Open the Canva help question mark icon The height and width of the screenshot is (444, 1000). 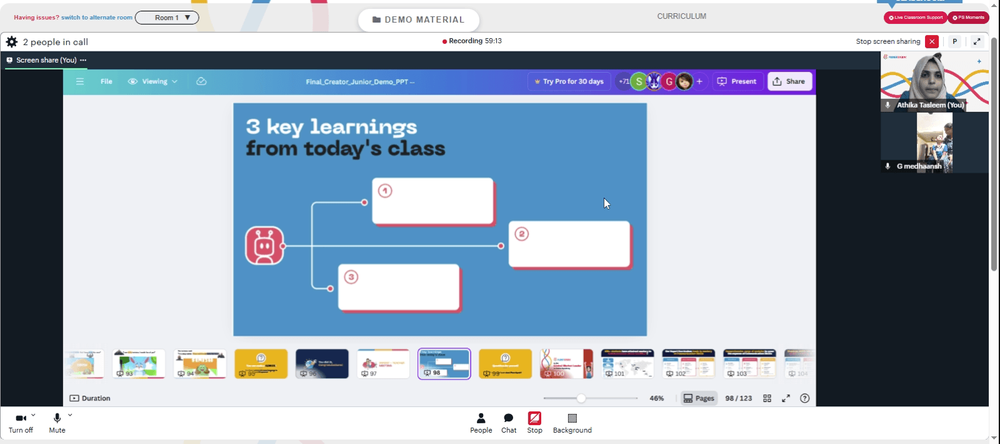(805, 398)
